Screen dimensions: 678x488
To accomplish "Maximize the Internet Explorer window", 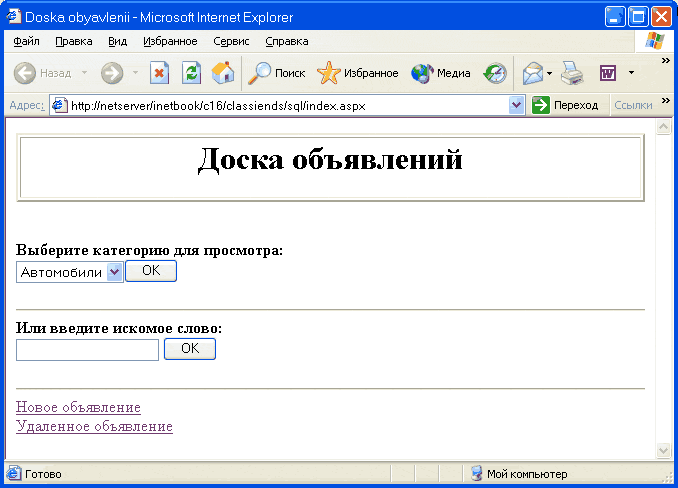I will coord(638,17).
